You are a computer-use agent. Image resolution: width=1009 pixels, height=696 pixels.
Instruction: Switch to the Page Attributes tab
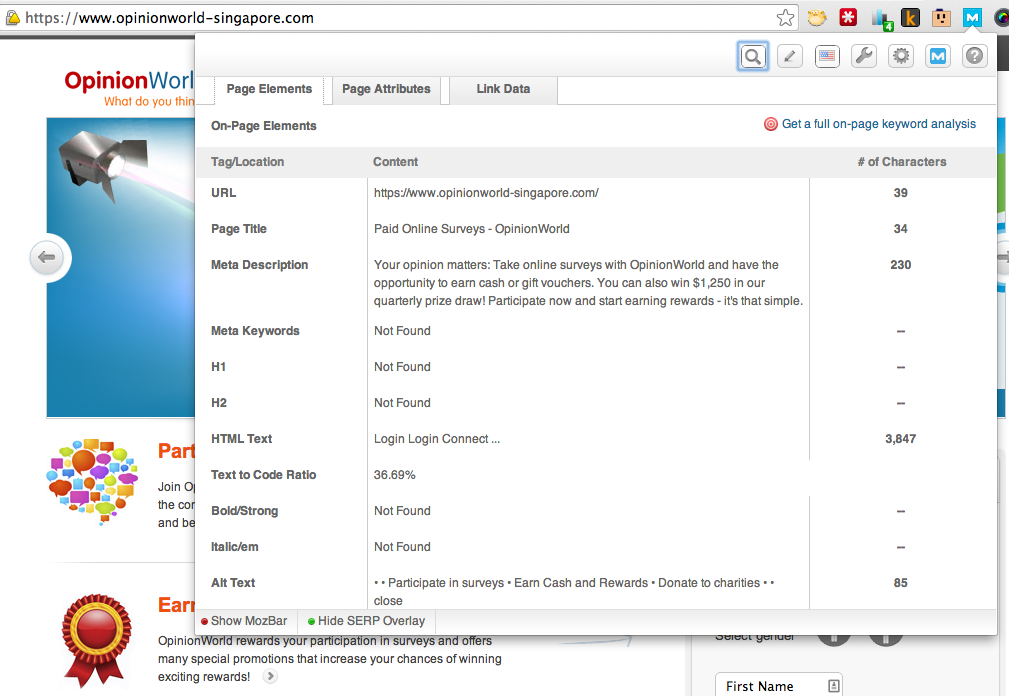click(386, 89)
